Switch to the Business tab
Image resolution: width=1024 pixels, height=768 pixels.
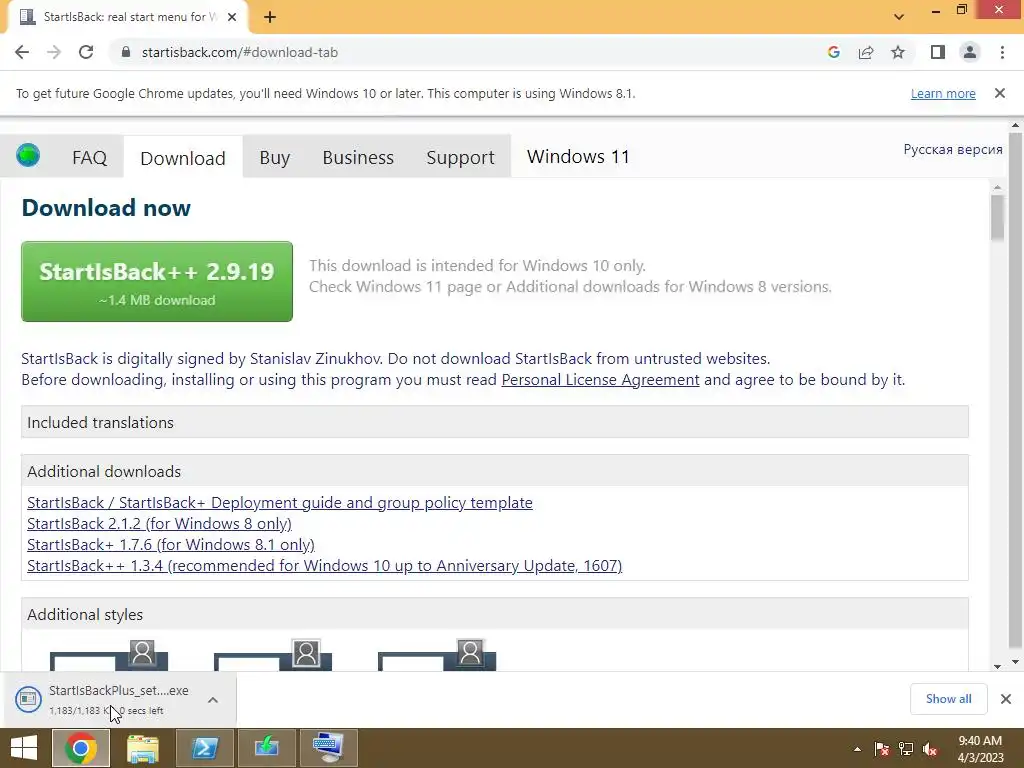pos(358,157)
